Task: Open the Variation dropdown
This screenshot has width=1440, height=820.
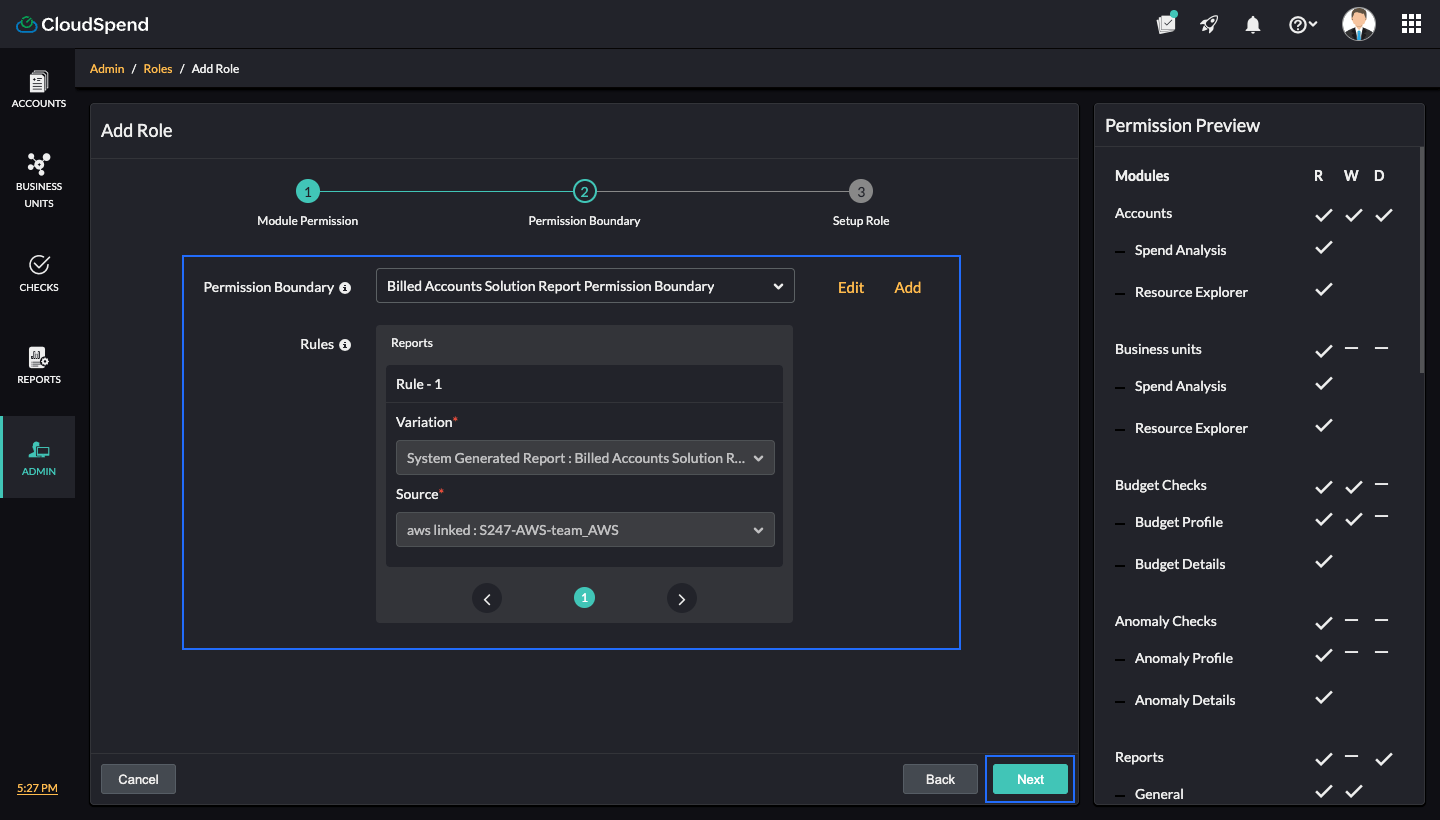Action: pos(585,458)
